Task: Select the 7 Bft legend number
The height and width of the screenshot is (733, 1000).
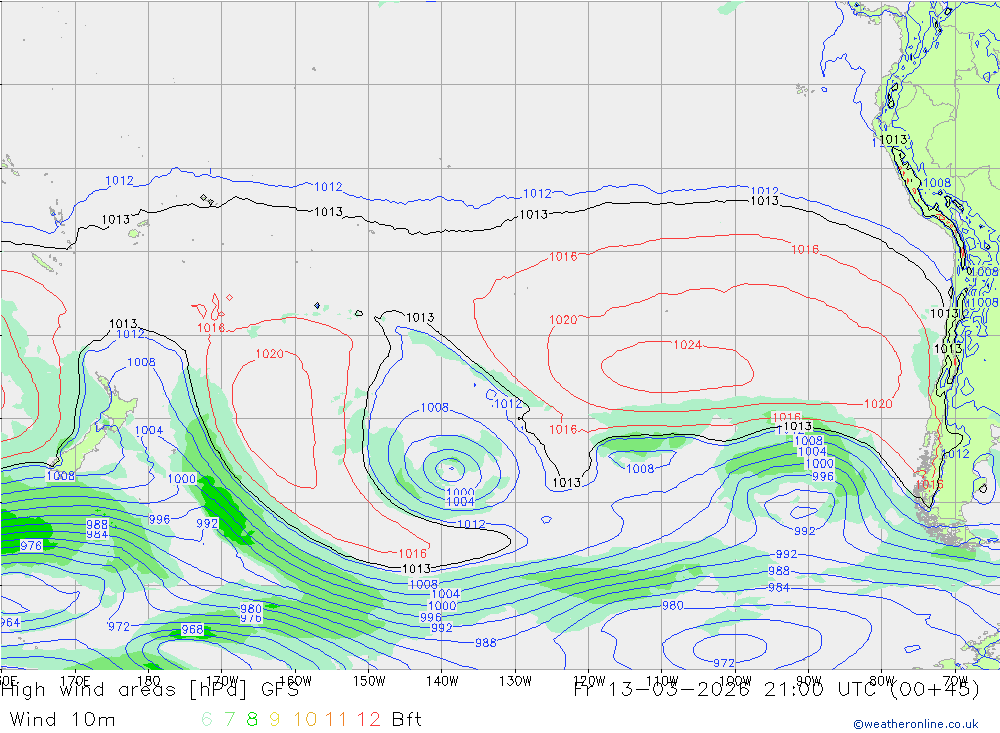Action: click(229, 720)
